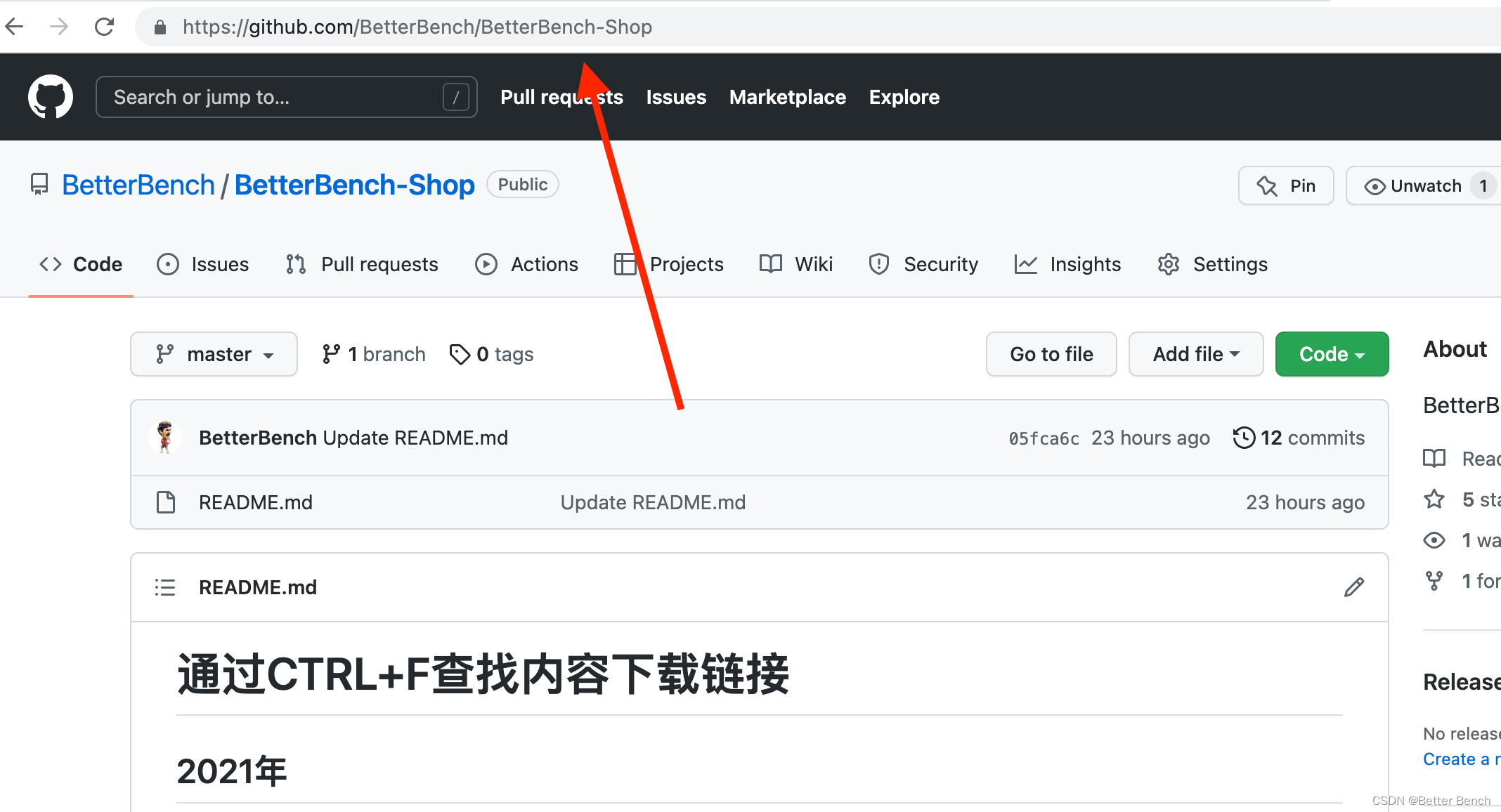Click Go to file button
Viewport: 1501px width, 812px height.
pyautogui.click(x=1052, y=354)
